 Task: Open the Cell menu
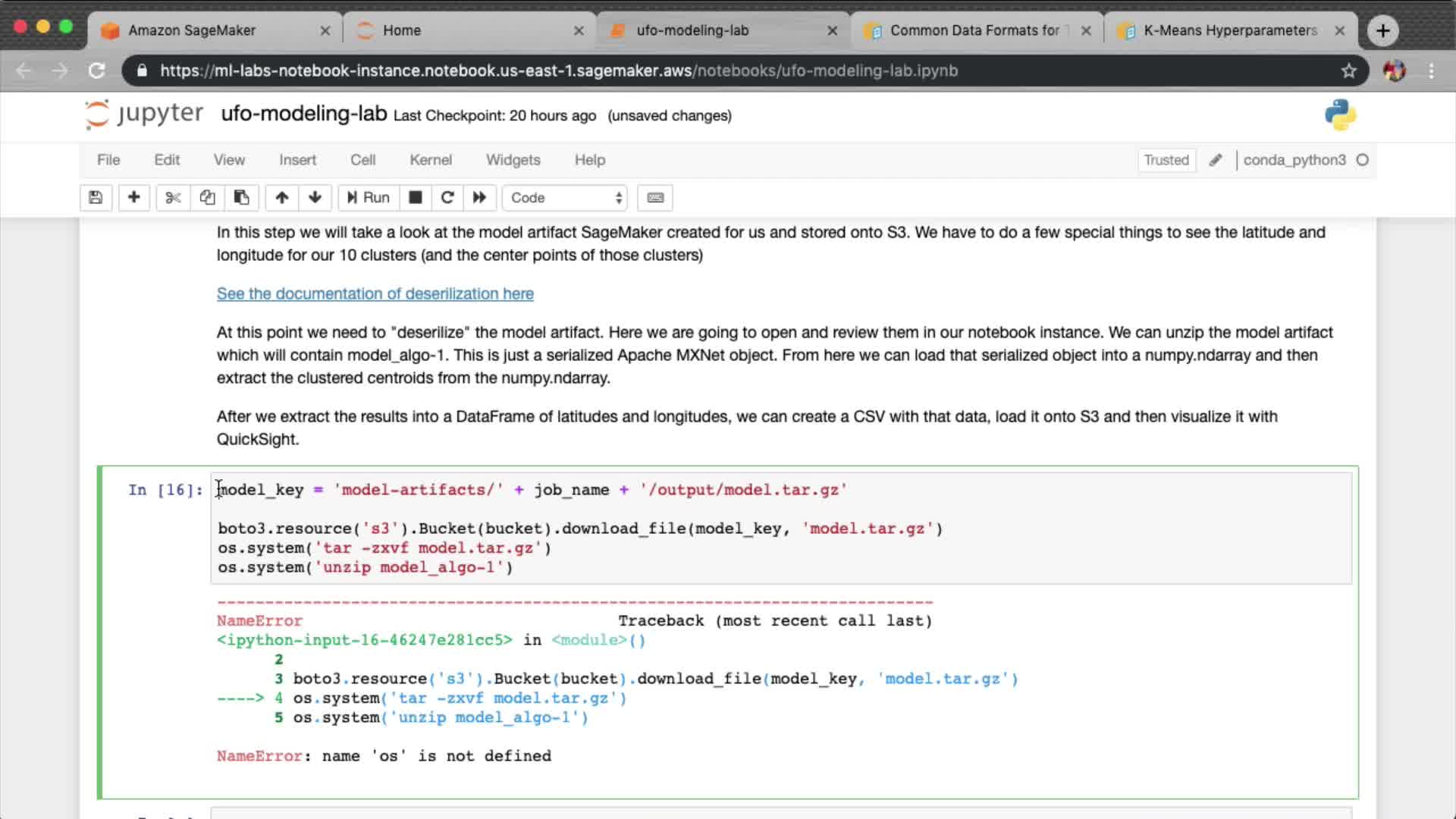tap(362, 160)
